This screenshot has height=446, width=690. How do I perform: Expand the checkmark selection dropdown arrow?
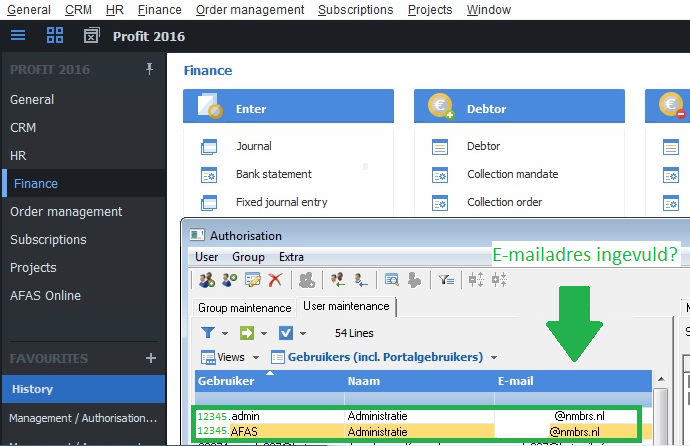click(303, 333)
